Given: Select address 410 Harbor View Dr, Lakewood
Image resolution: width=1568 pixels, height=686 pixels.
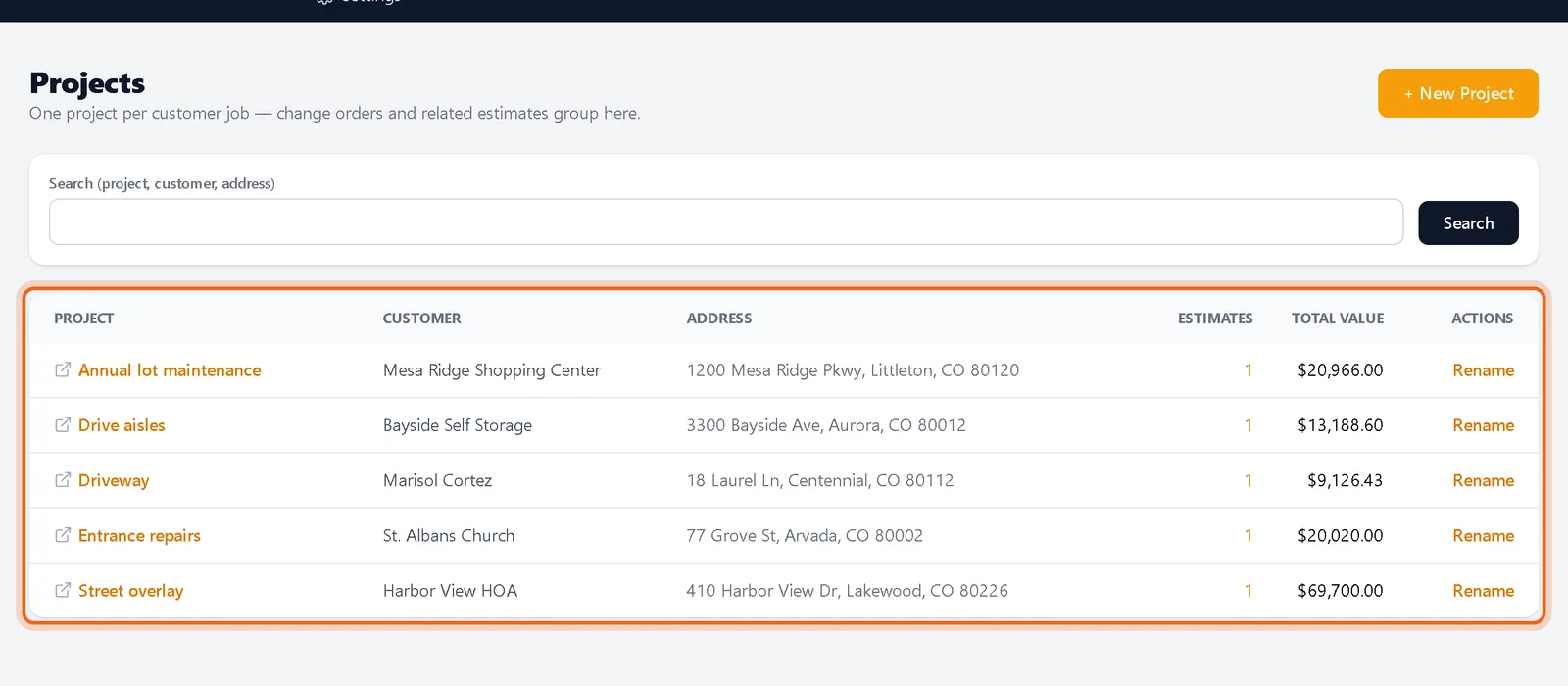Looking at the screenshot, I should [x=847, y=591].
